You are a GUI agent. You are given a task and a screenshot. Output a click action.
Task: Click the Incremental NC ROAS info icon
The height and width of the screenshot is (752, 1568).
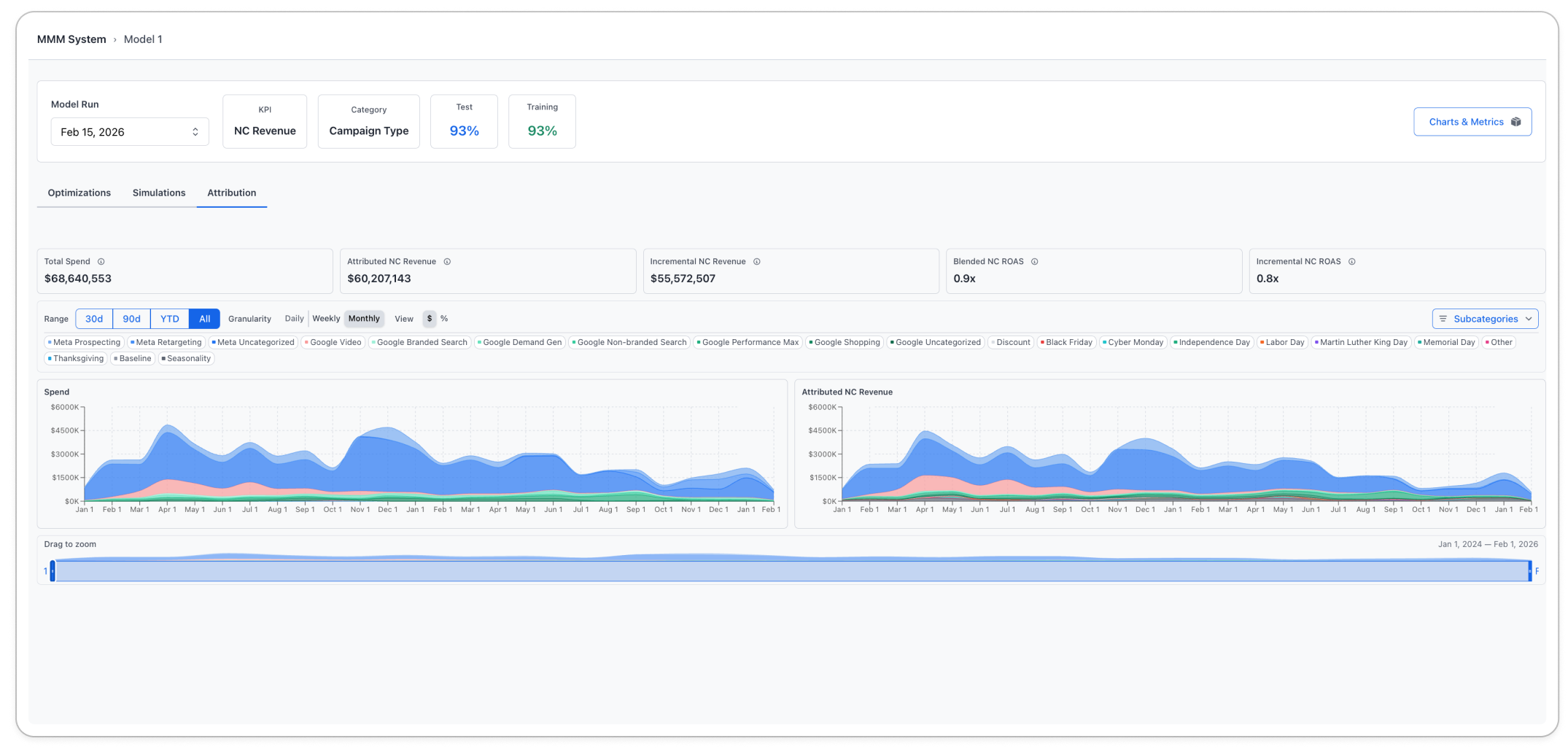point(1351,262)
